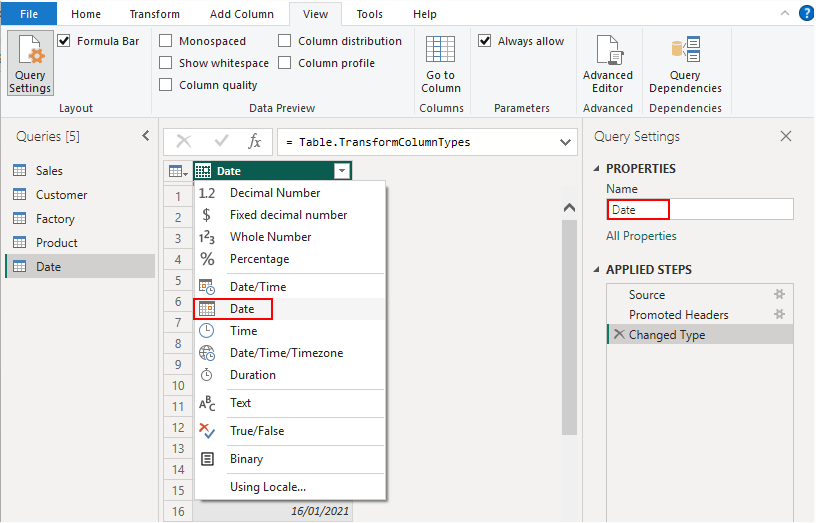
Task: Delete the Changed Type step
Action: click(619, 334)
